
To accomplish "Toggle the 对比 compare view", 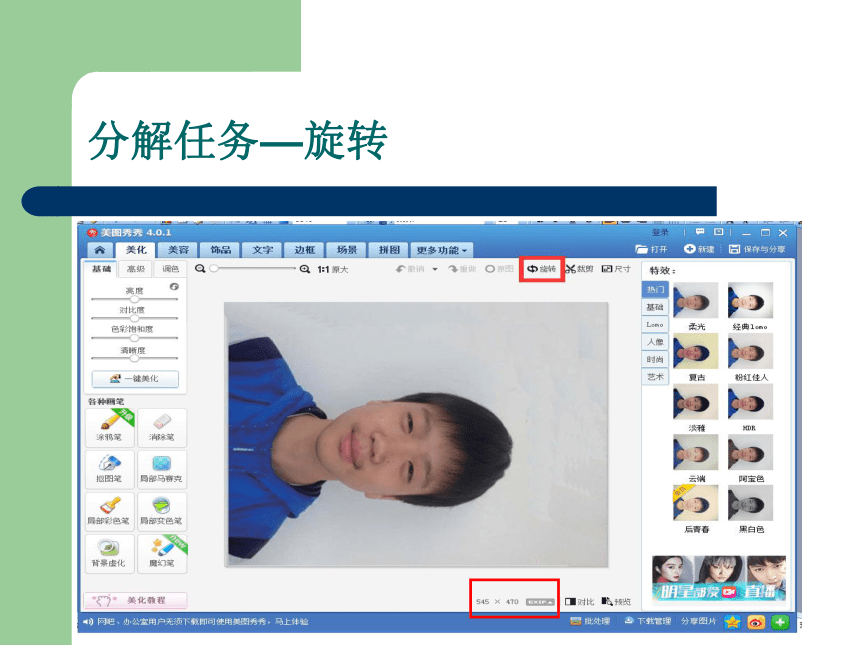I will pyautogui.click(x=580, y=602).
